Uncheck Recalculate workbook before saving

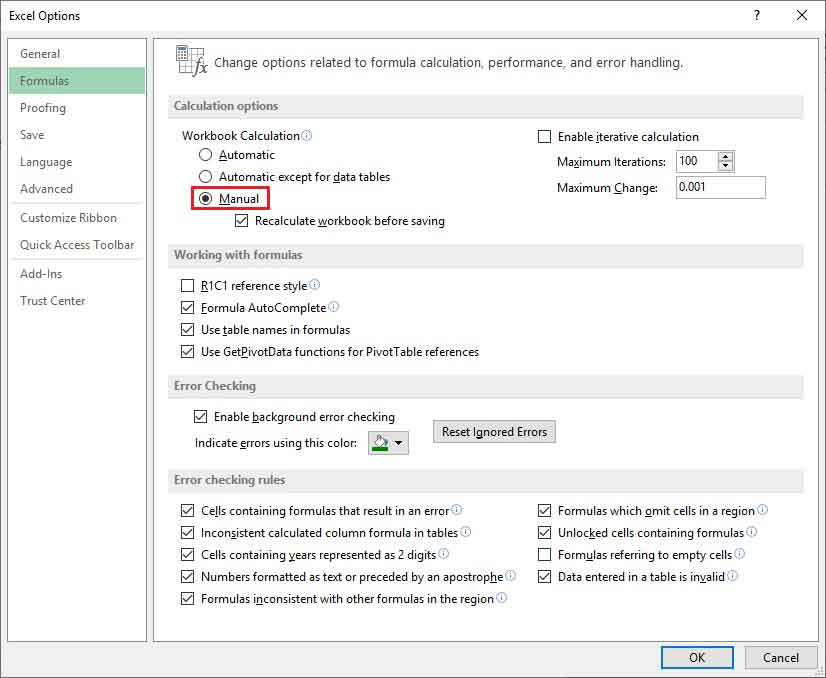point(241,220)
